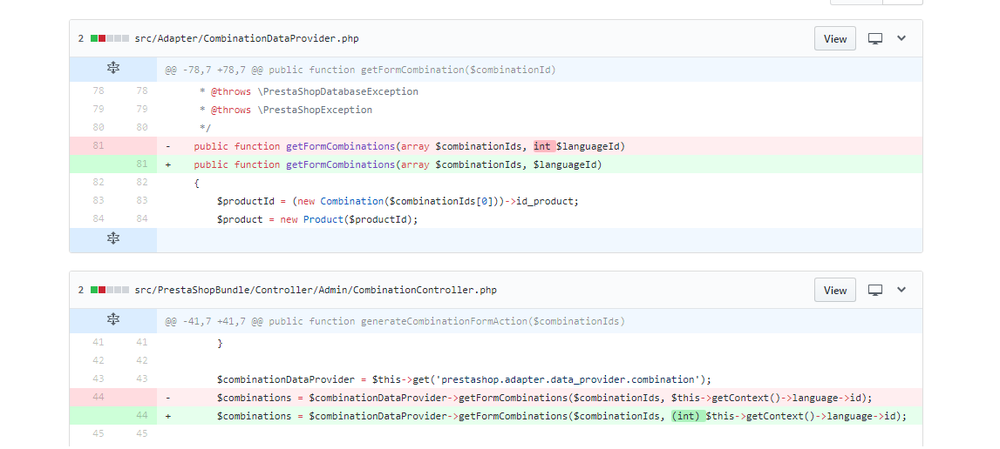Expand hidden lines above line 78 in CombinationDataProvider.php
This screenshot has height=449, width=1000.
(x=113, y=69)
